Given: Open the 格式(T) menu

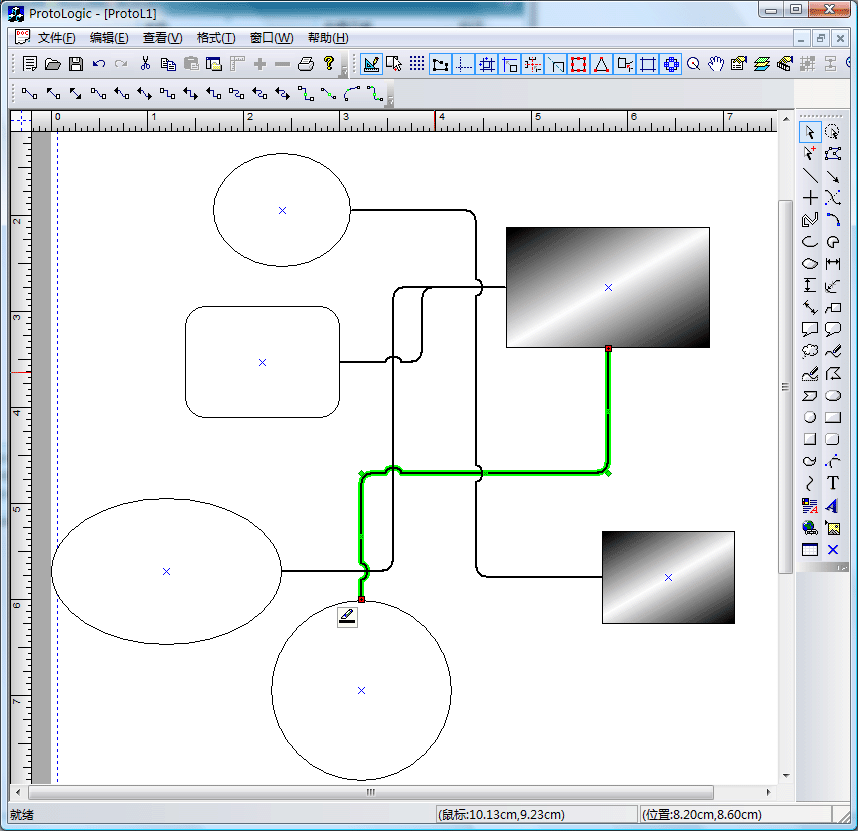Looking at the screenshot, I should pyautogui.click(x=216, y=38).
